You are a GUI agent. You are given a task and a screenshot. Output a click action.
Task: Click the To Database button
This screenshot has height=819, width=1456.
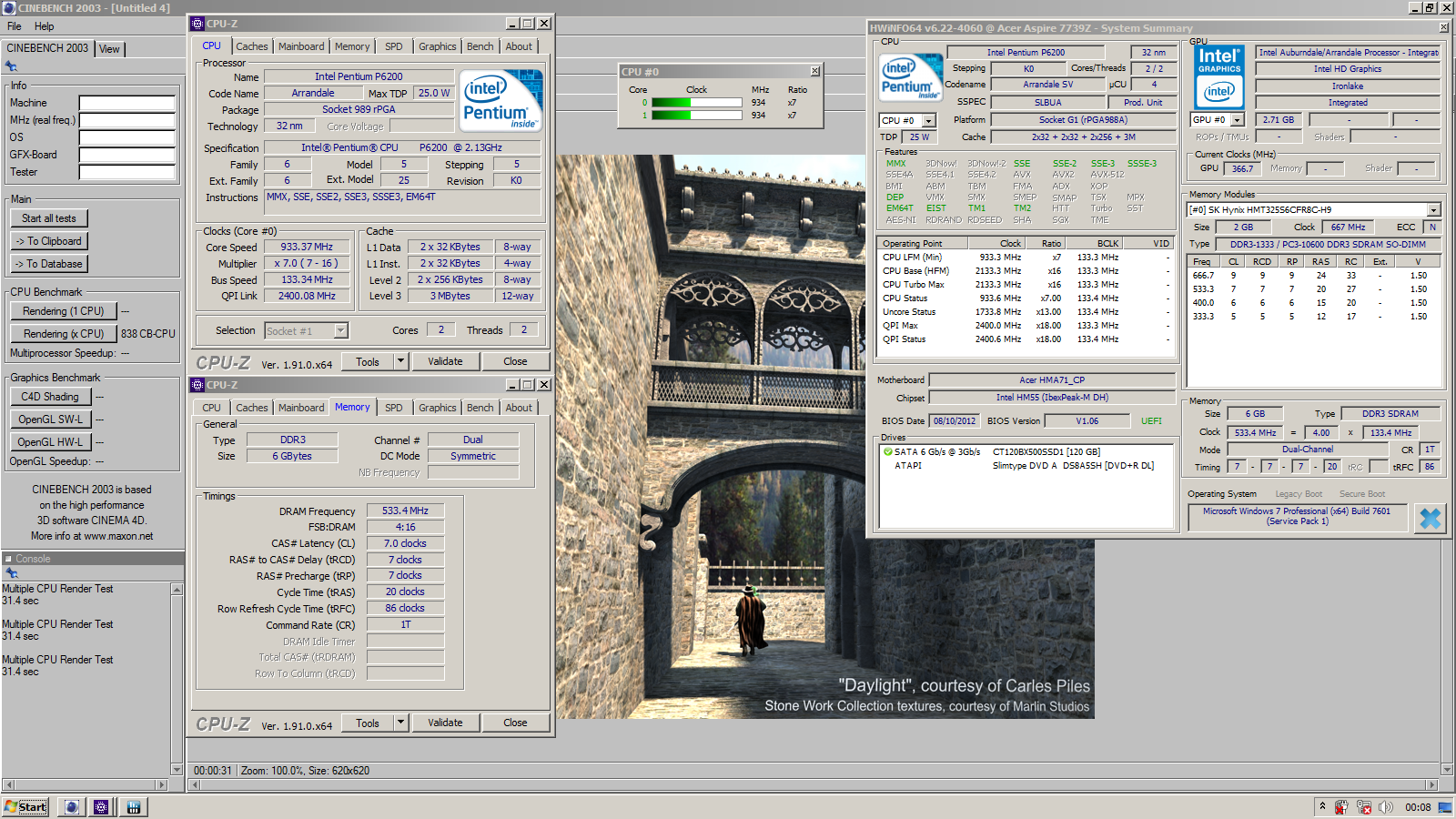pos(49,264)
